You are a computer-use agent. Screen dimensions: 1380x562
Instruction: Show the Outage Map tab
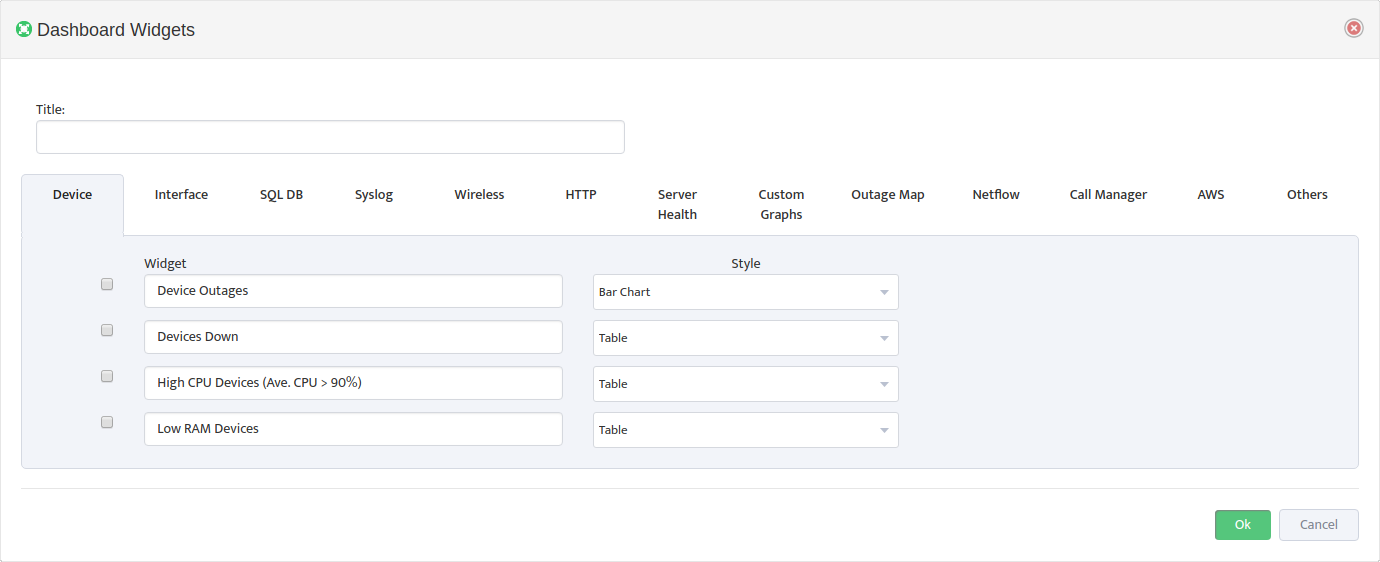coord(888,195)
